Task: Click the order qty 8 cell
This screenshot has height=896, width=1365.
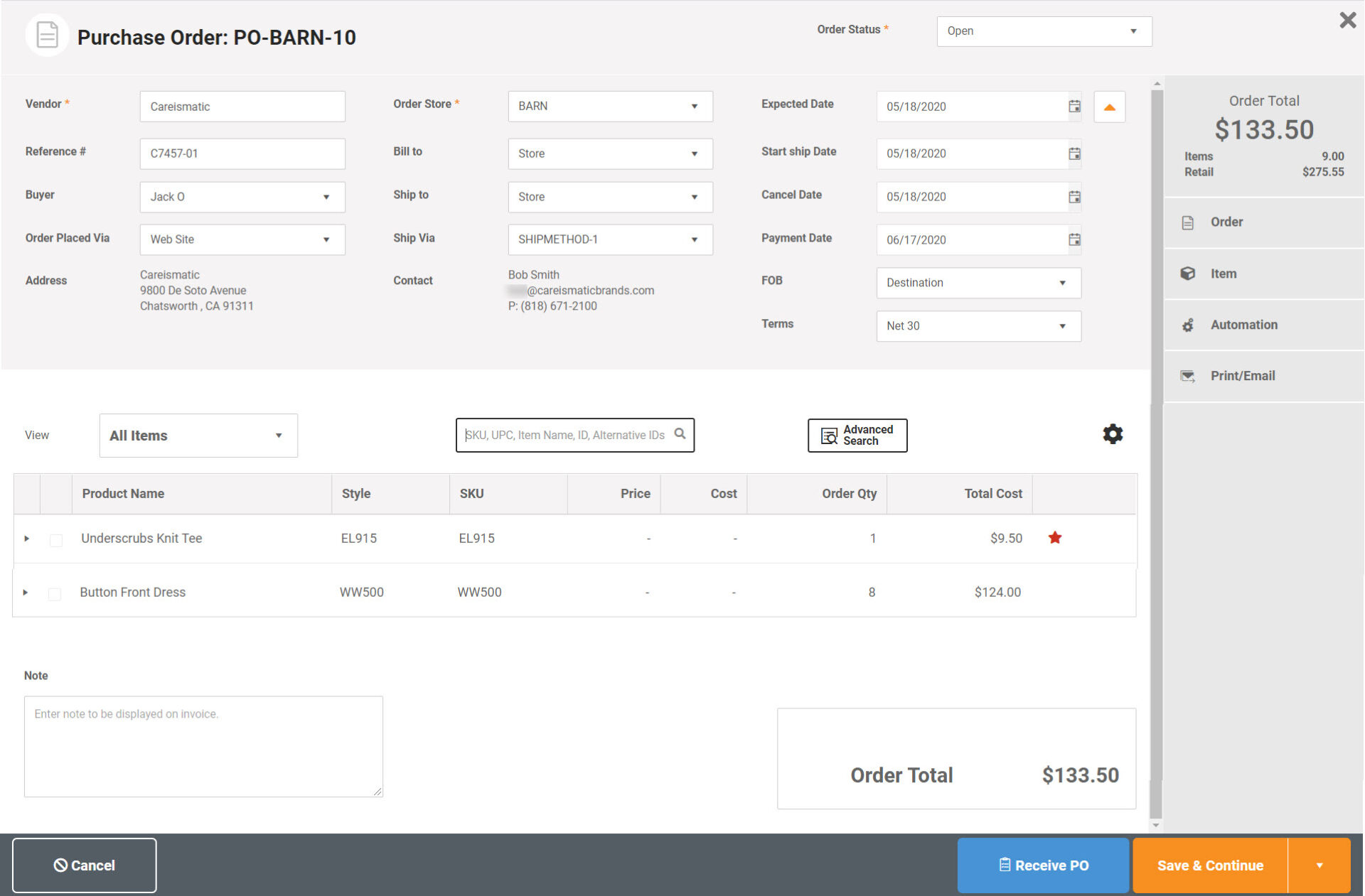Action: click(x=872, y=592)
